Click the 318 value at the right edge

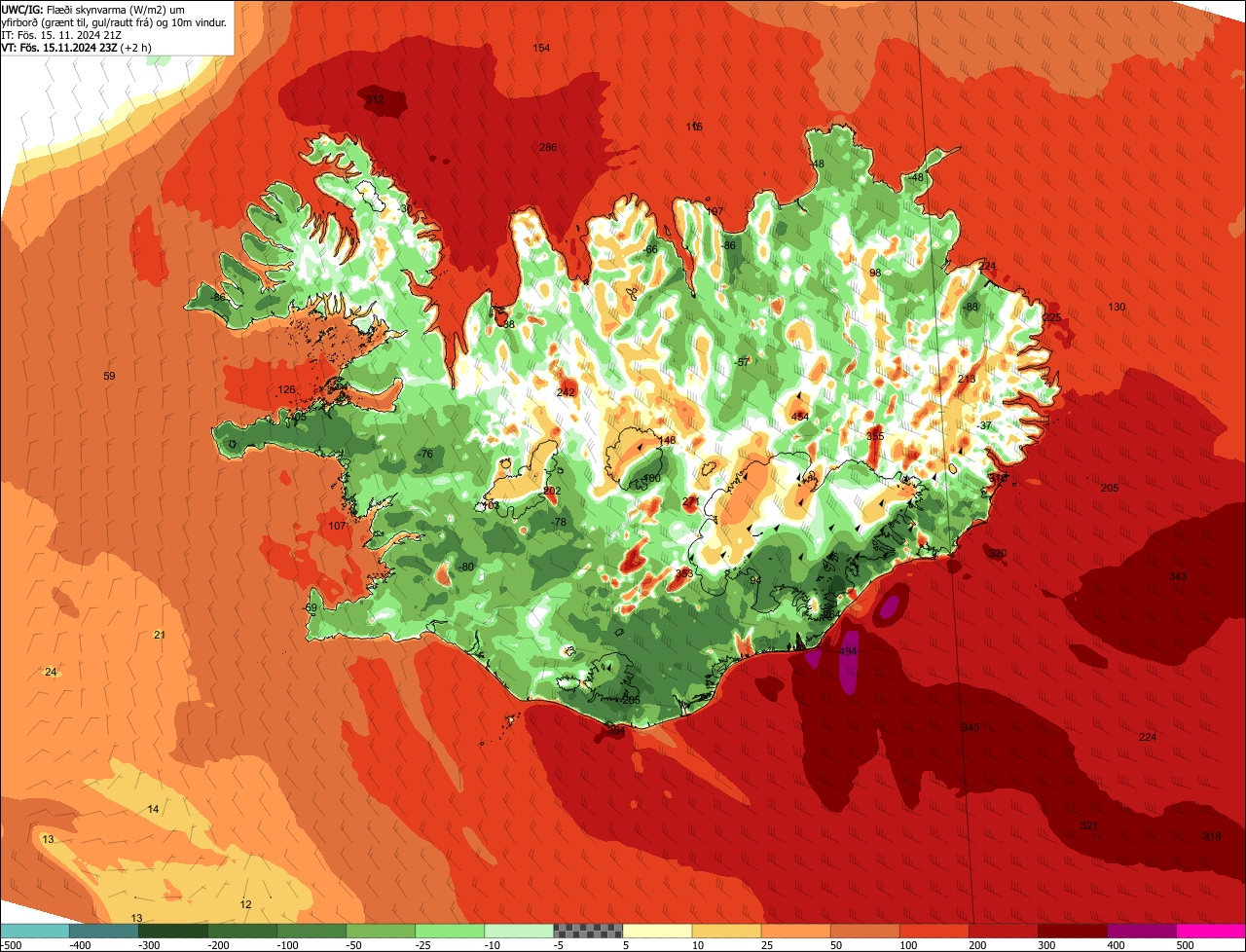[1212, 836]
